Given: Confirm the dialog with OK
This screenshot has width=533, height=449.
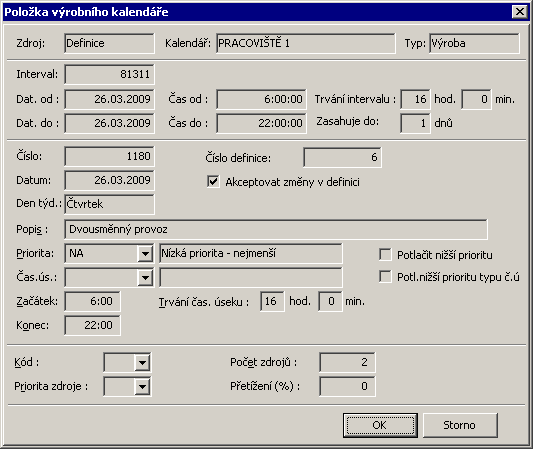Looking at the screenshot, I should 380,425.
